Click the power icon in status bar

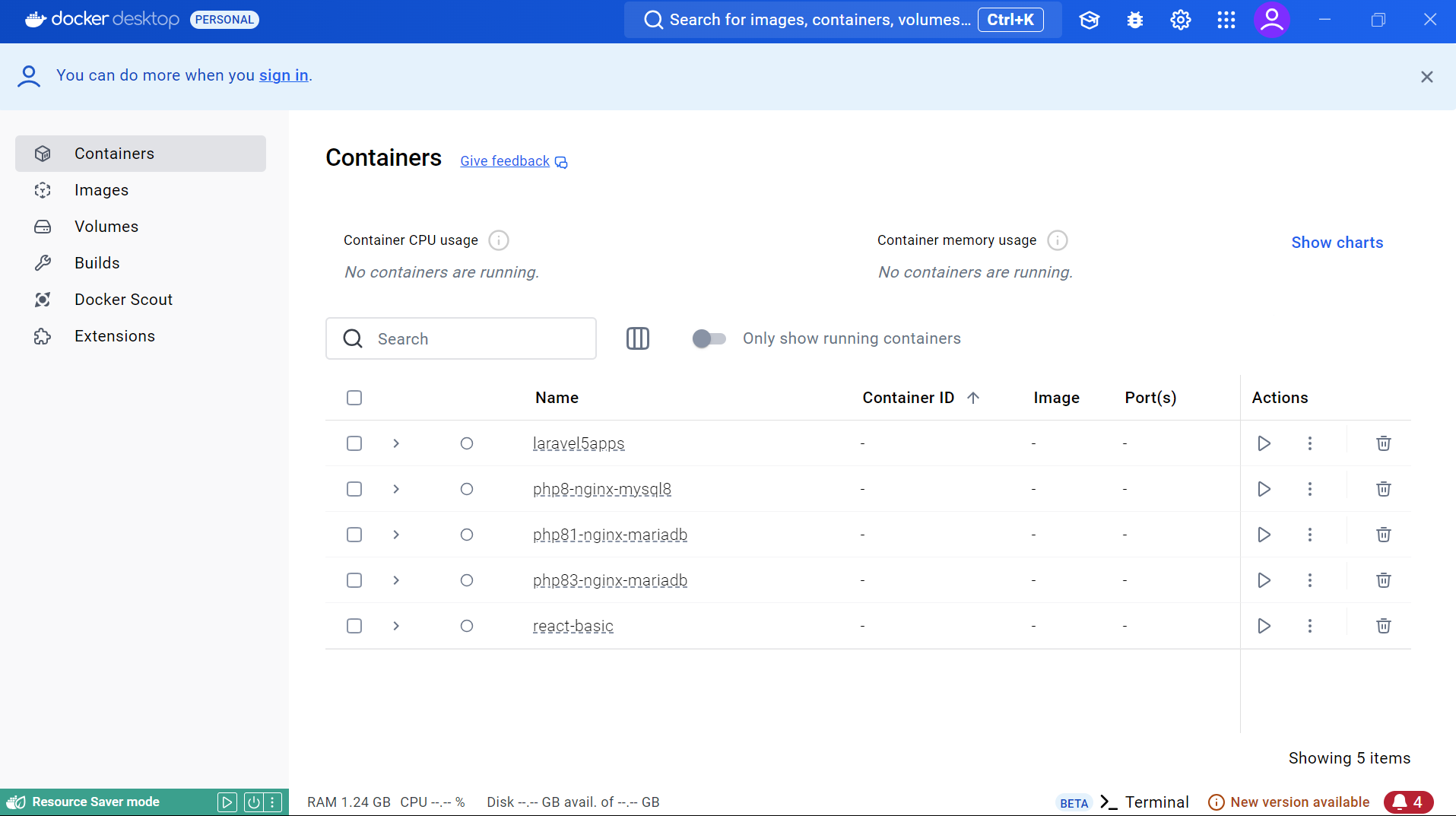(x=253, y=802)
